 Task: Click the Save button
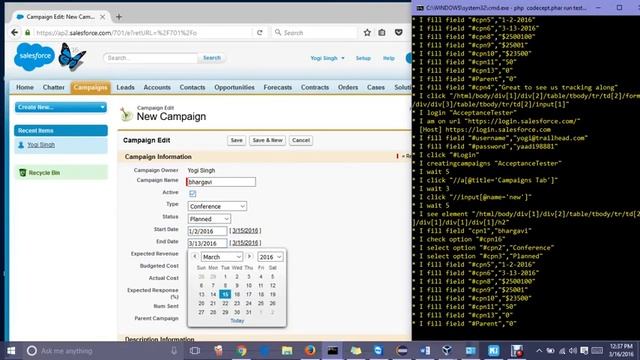click(236, 140)
